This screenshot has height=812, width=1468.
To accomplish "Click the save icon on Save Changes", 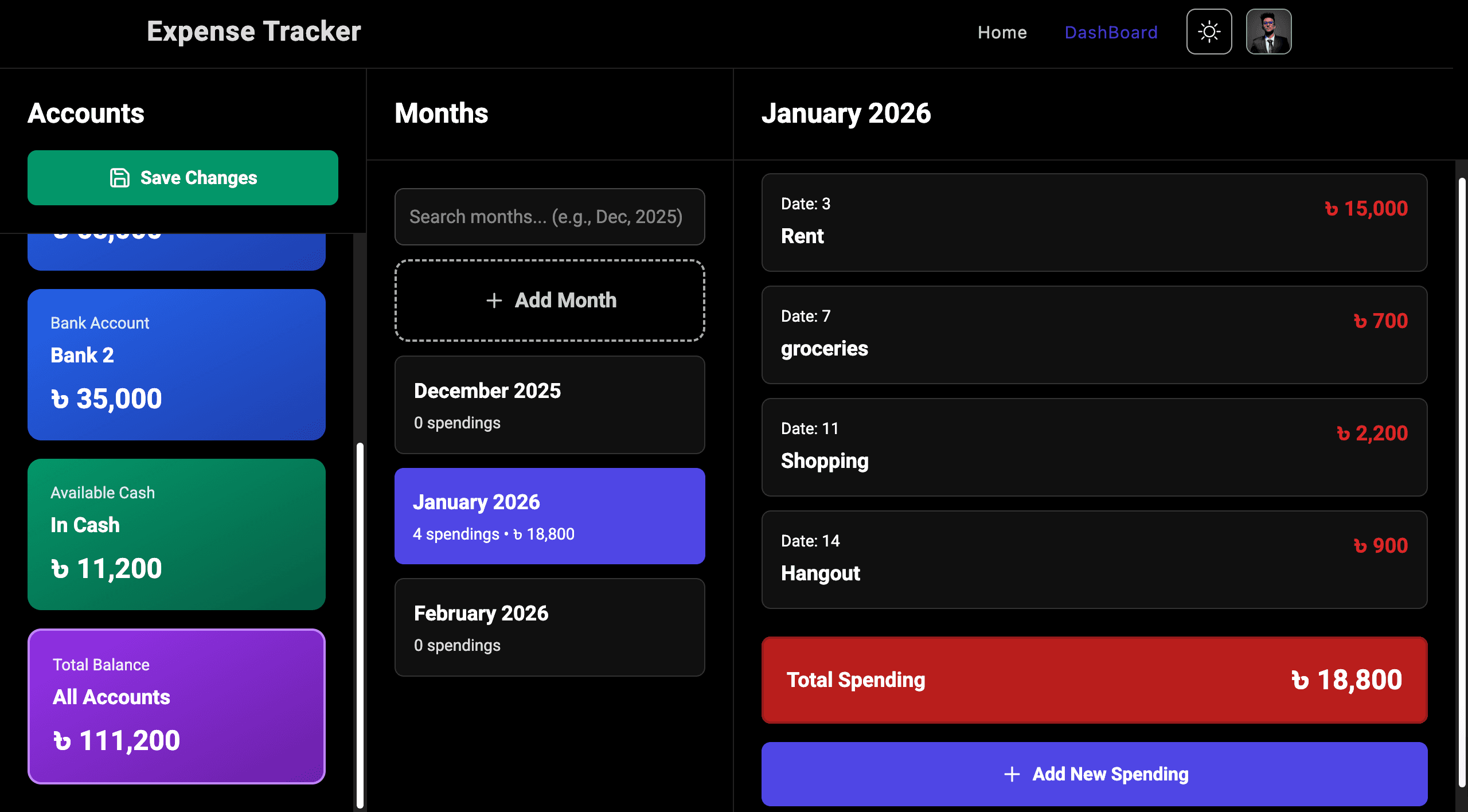I will pyautogui.click(x=119, y=178).
